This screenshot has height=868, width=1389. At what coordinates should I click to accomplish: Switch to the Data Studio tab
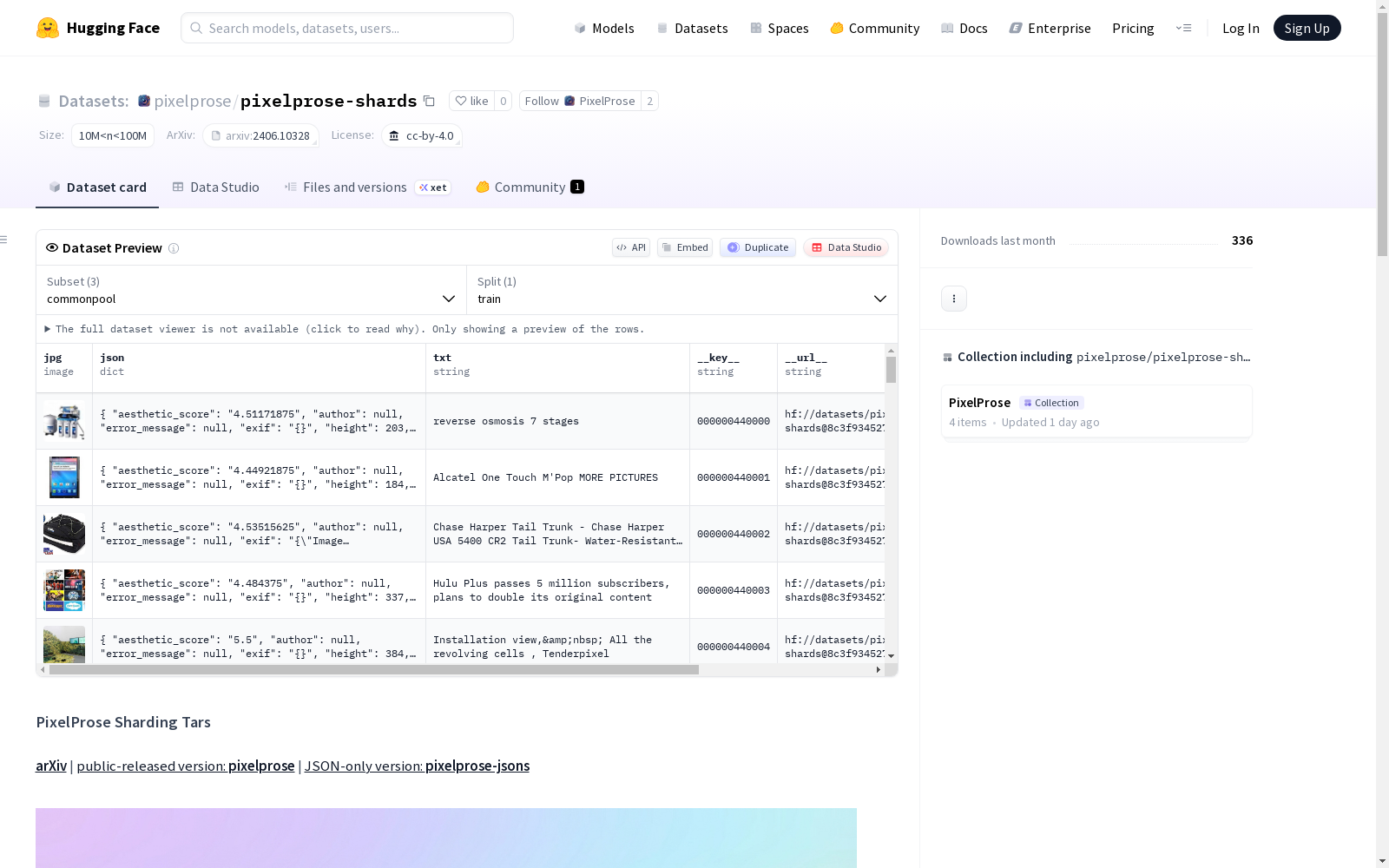(215, 187)
